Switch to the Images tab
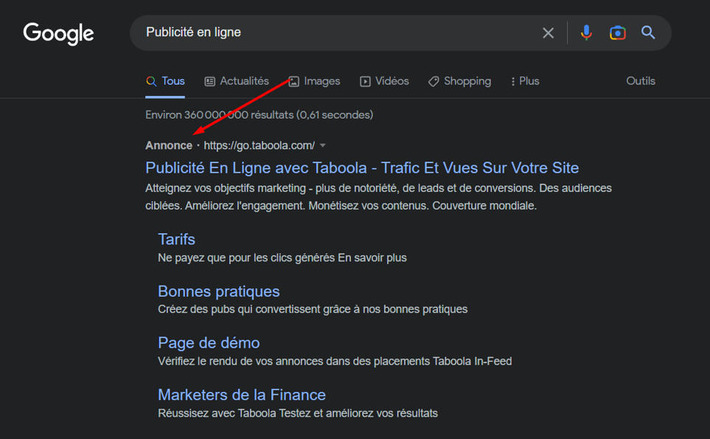Screen dimensions: 710x439 314,81
